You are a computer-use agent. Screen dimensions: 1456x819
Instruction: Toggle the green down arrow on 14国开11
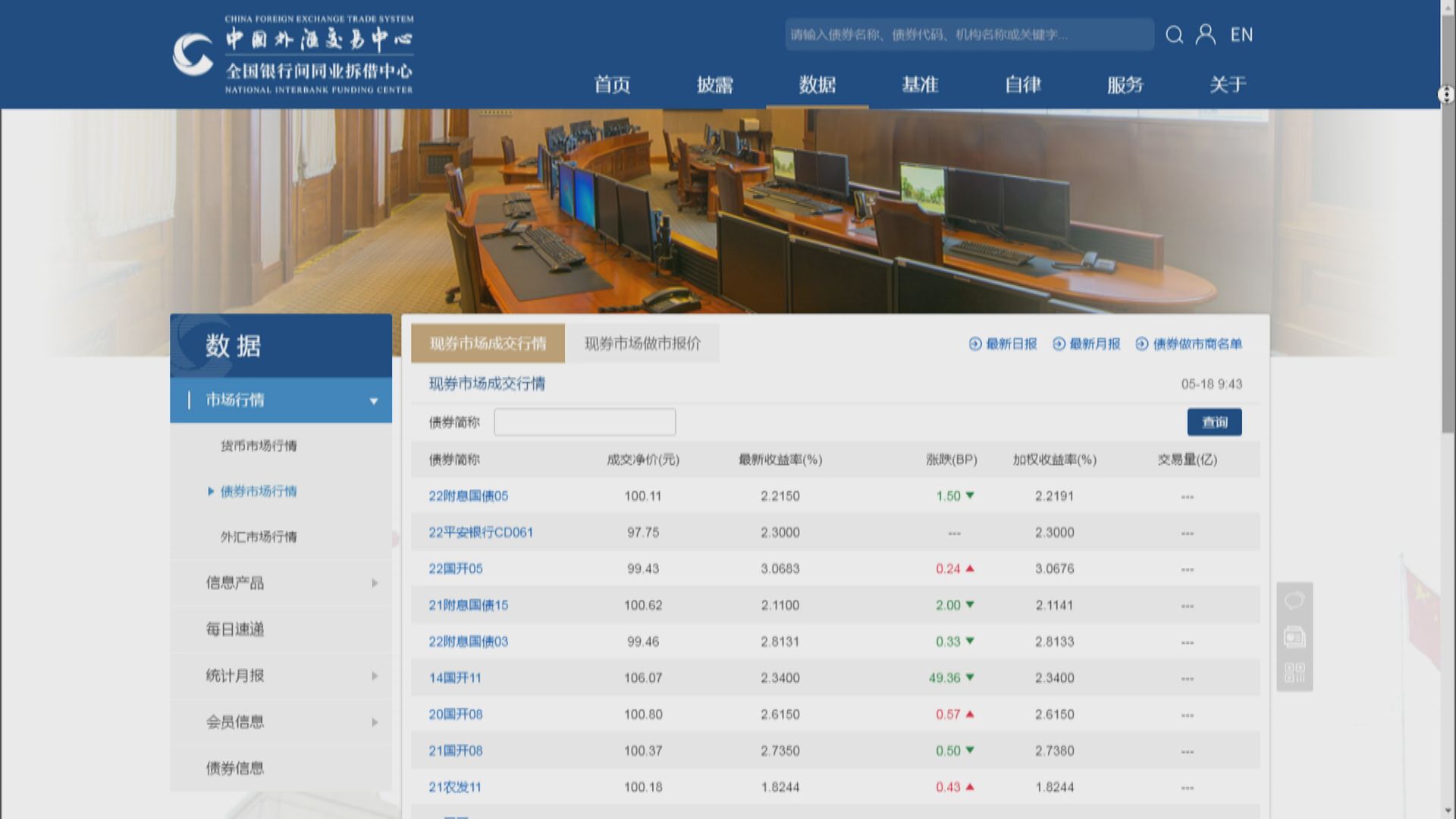coord(971,677)
